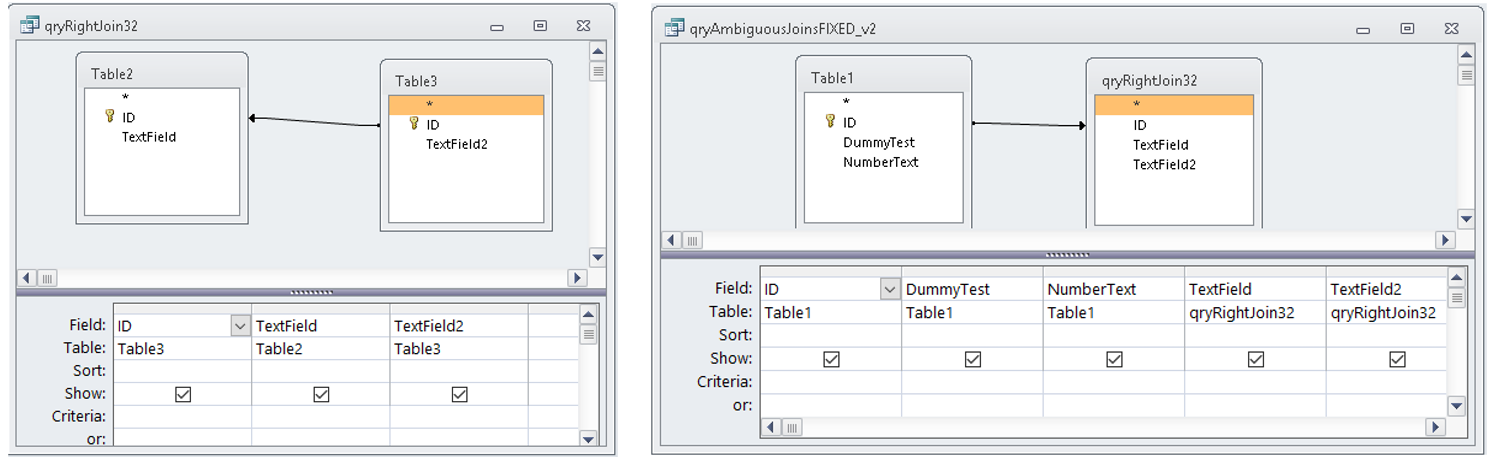The image size is (1492, 458).
Task: Select the asterisk row in the Table1 list
Action: (883, 102)
